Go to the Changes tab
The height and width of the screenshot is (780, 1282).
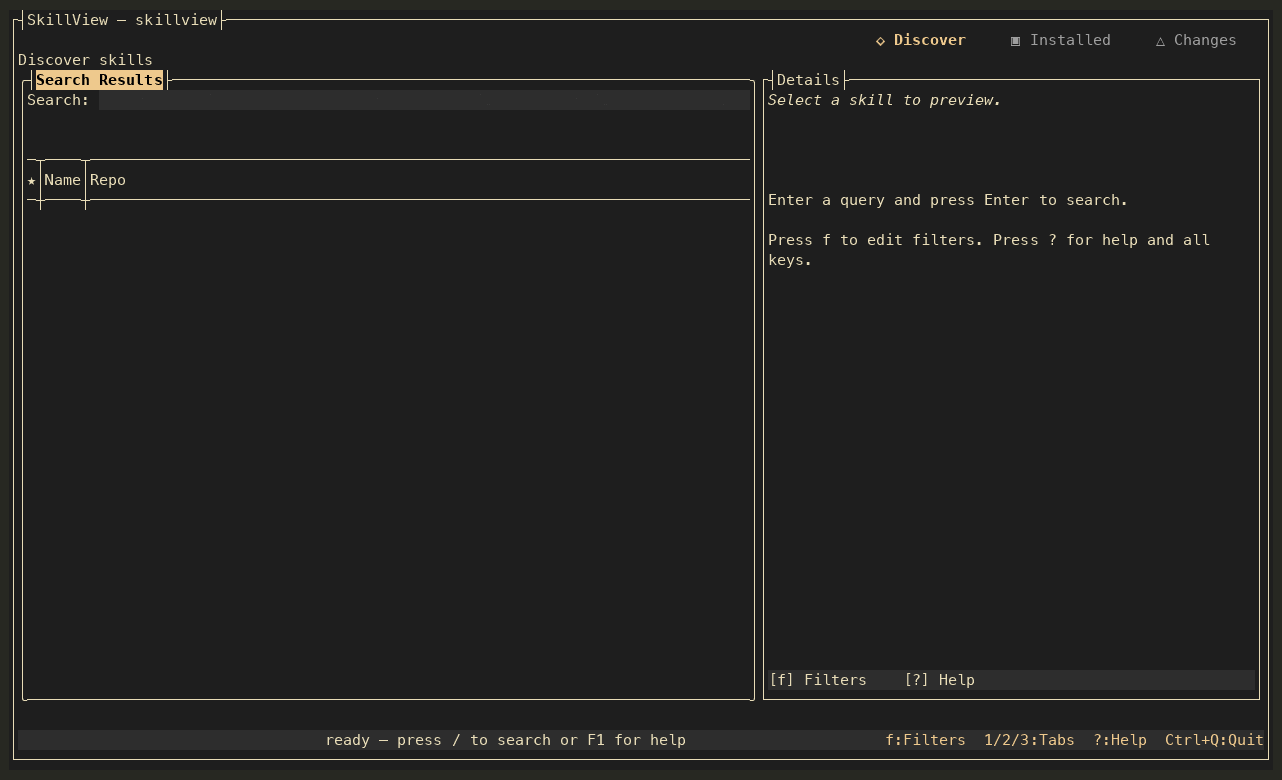[x=1196, y=40]
